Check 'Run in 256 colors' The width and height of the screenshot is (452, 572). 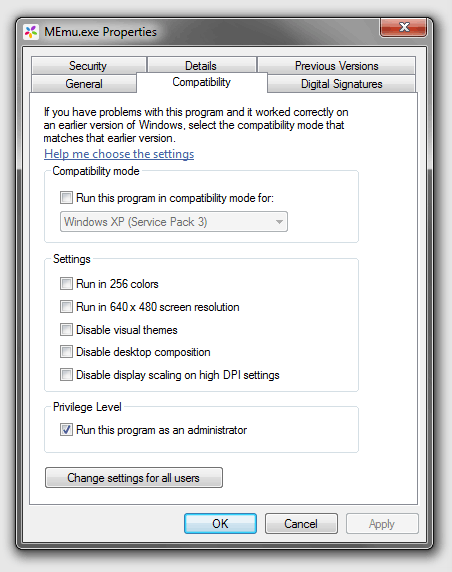pyautogui.click(x=66, y=283)
